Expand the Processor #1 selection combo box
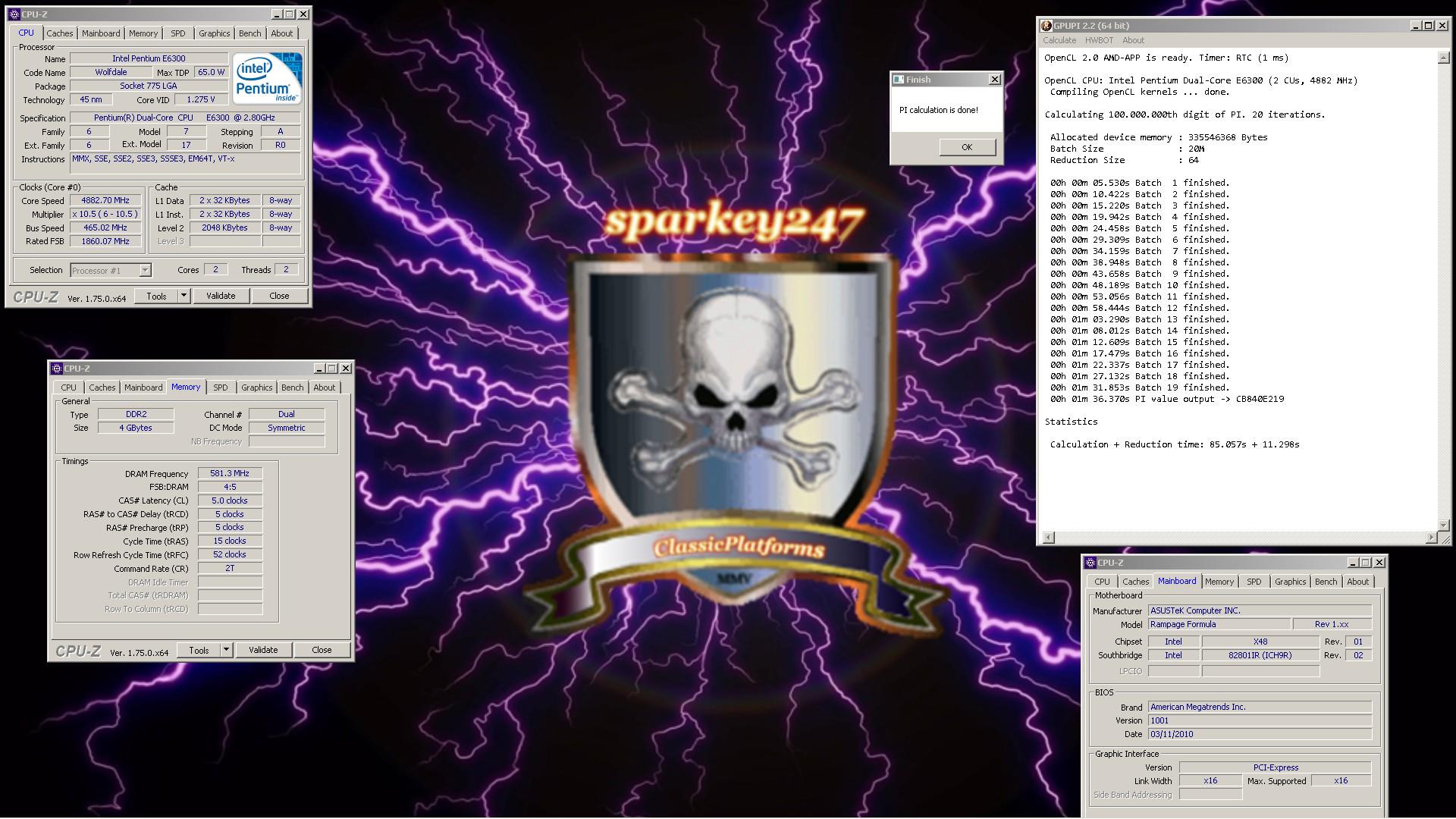This screenshot has width=1456, height=819. click(145, 271)
